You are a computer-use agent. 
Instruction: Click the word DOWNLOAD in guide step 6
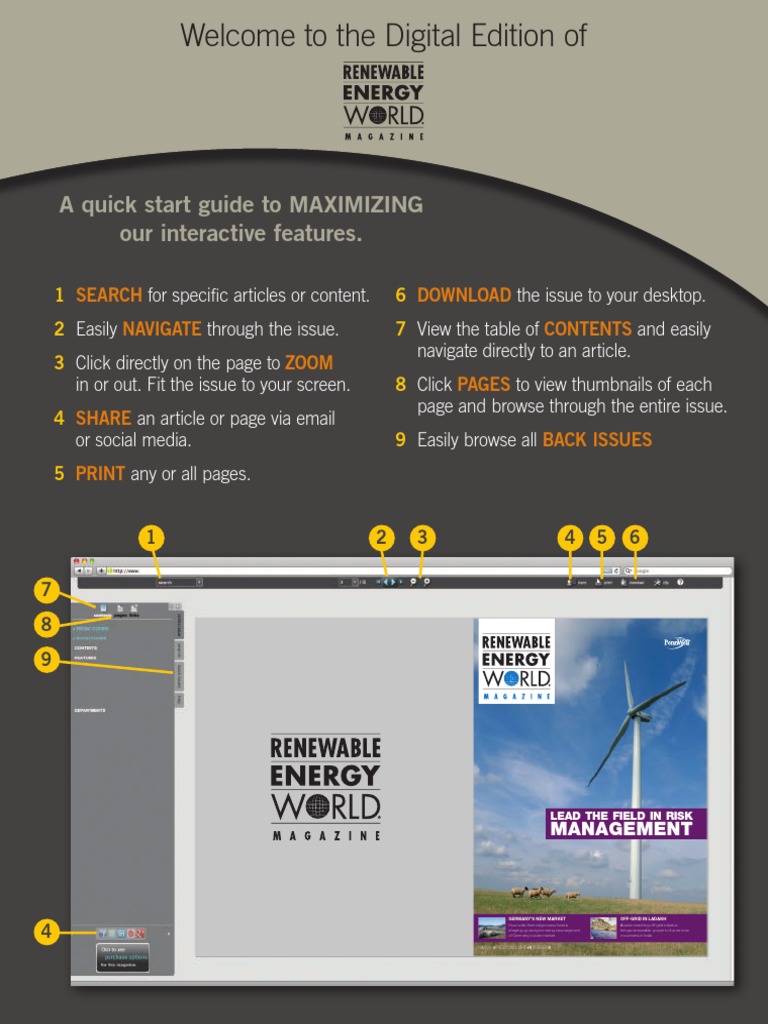point(464,295)
